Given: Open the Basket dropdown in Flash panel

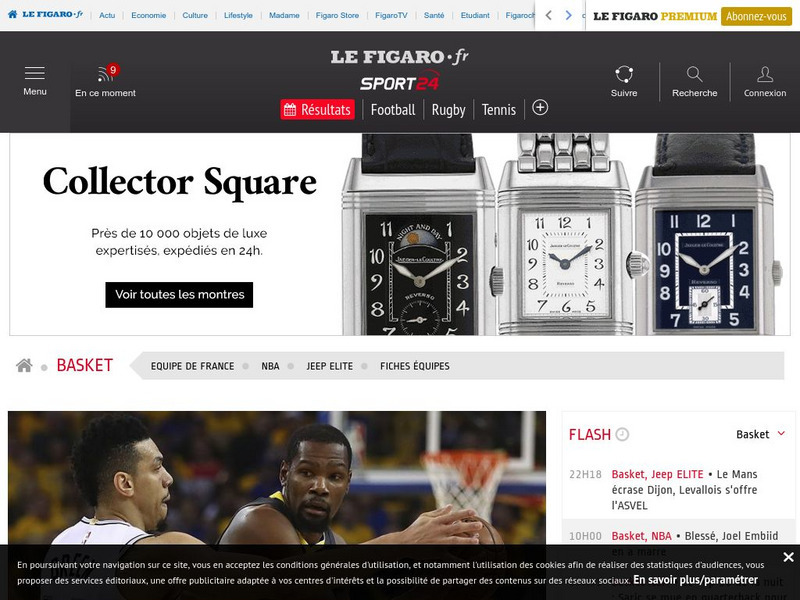Looking at the screenshot, I should coord(761,434).
